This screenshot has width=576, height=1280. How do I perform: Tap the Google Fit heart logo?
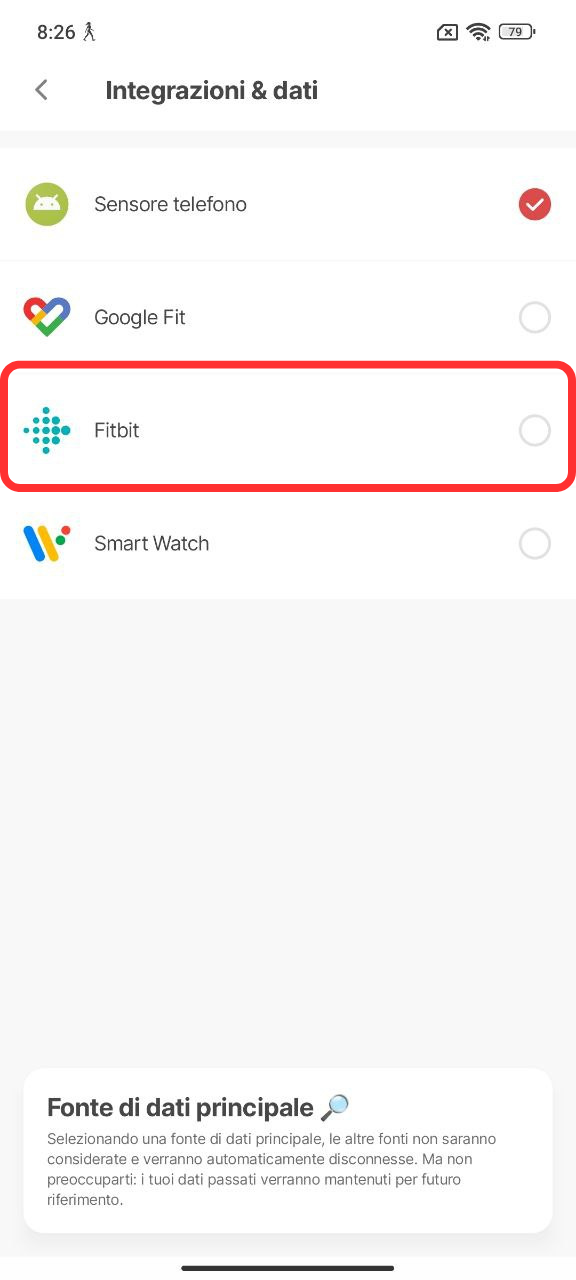click(47, 317)
